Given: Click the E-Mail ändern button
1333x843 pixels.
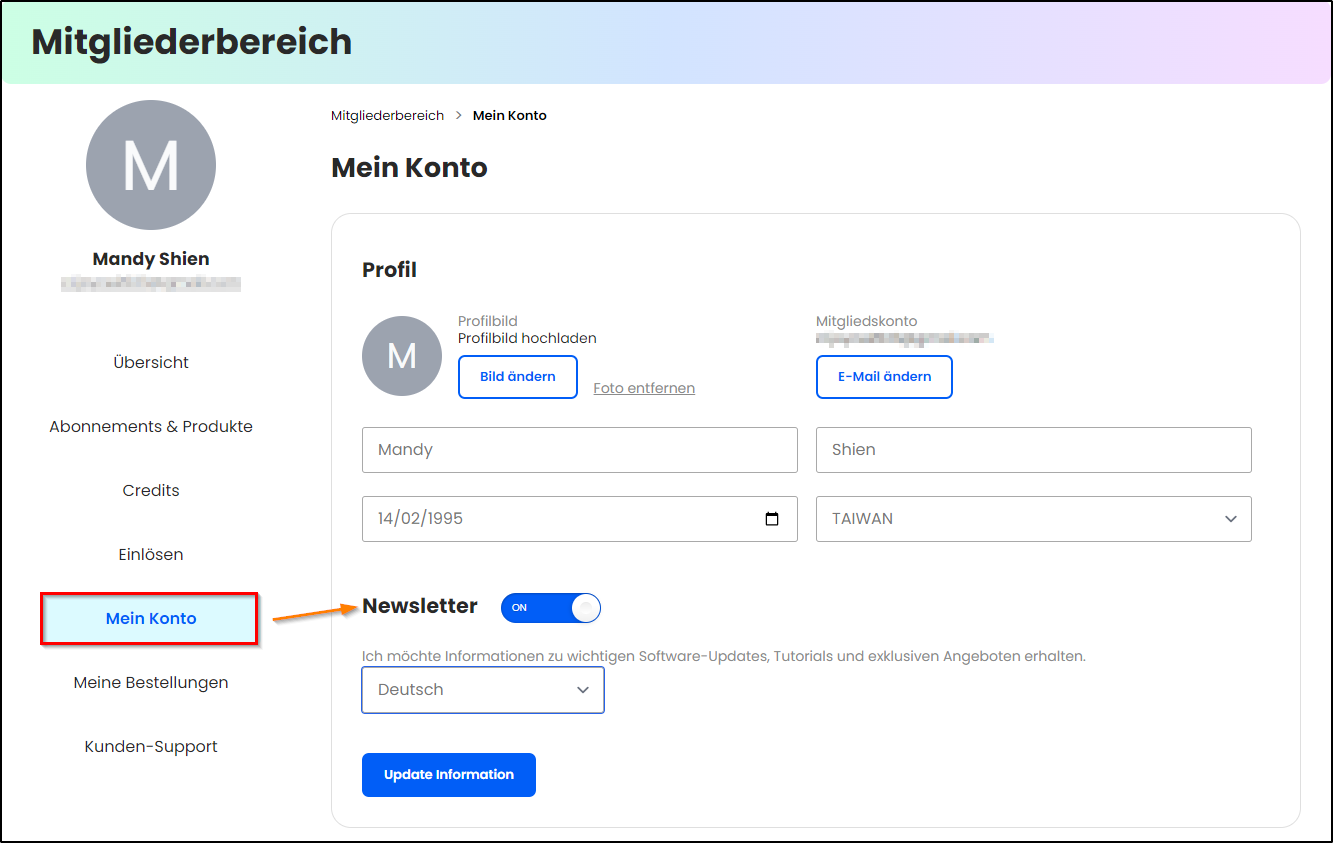Looking at the screenshot, I should tap(884, 377).
